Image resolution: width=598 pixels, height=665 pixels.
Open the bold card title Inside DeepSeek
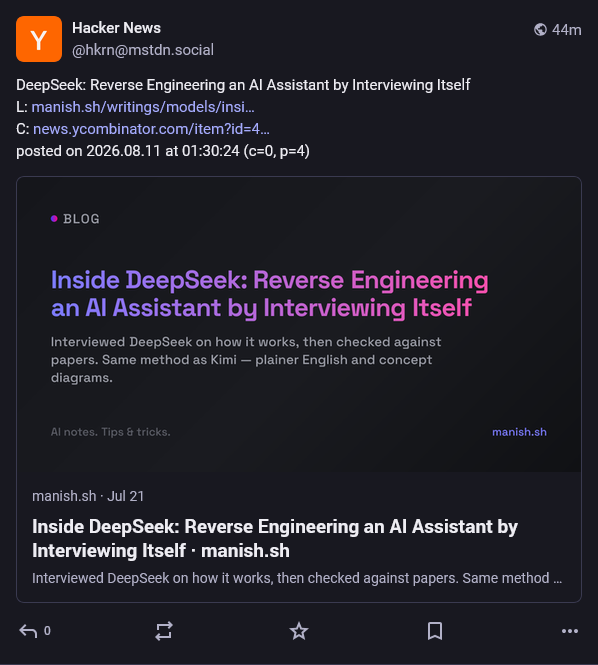tap(275, 539)
